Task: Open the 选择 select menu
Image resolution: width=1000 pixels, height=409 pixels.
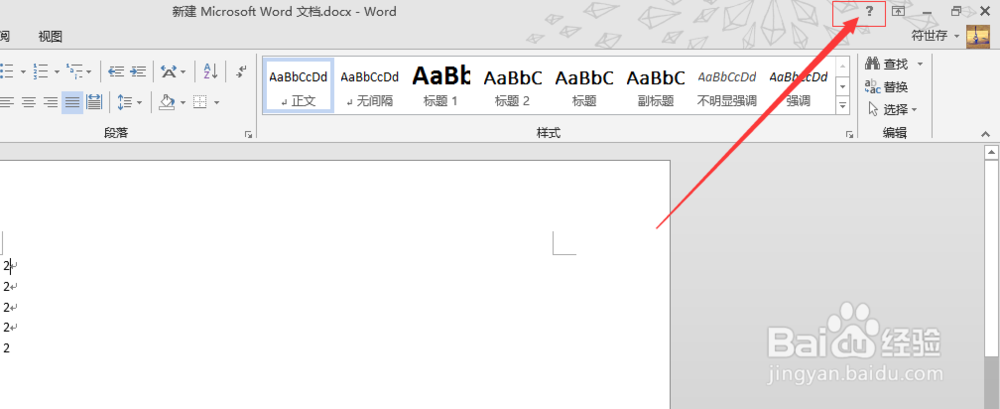Action: 893,110
